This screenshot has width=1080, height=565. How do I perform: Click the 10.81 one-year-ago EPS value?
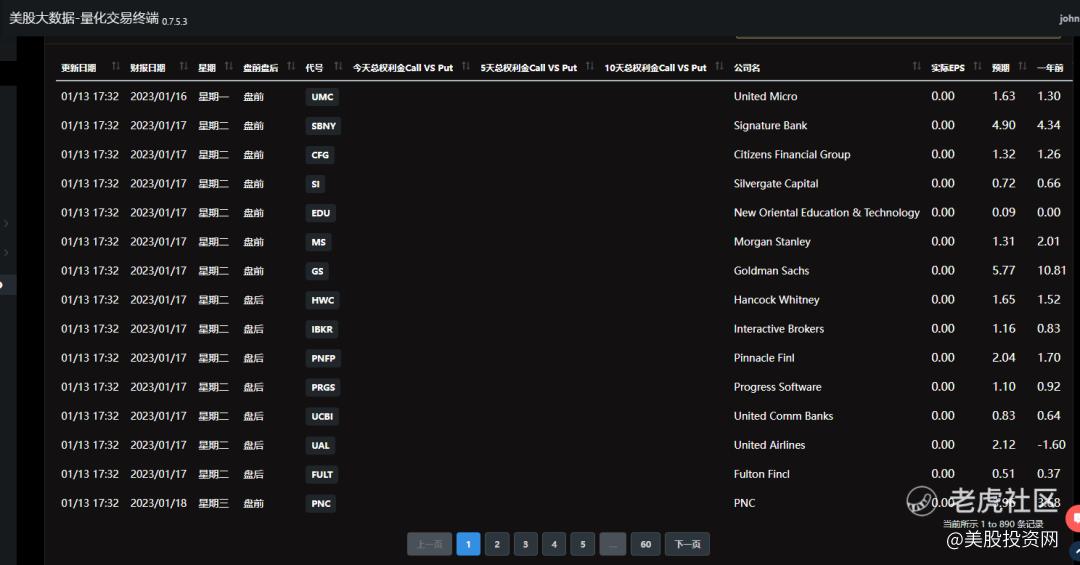pos(1052,270)
